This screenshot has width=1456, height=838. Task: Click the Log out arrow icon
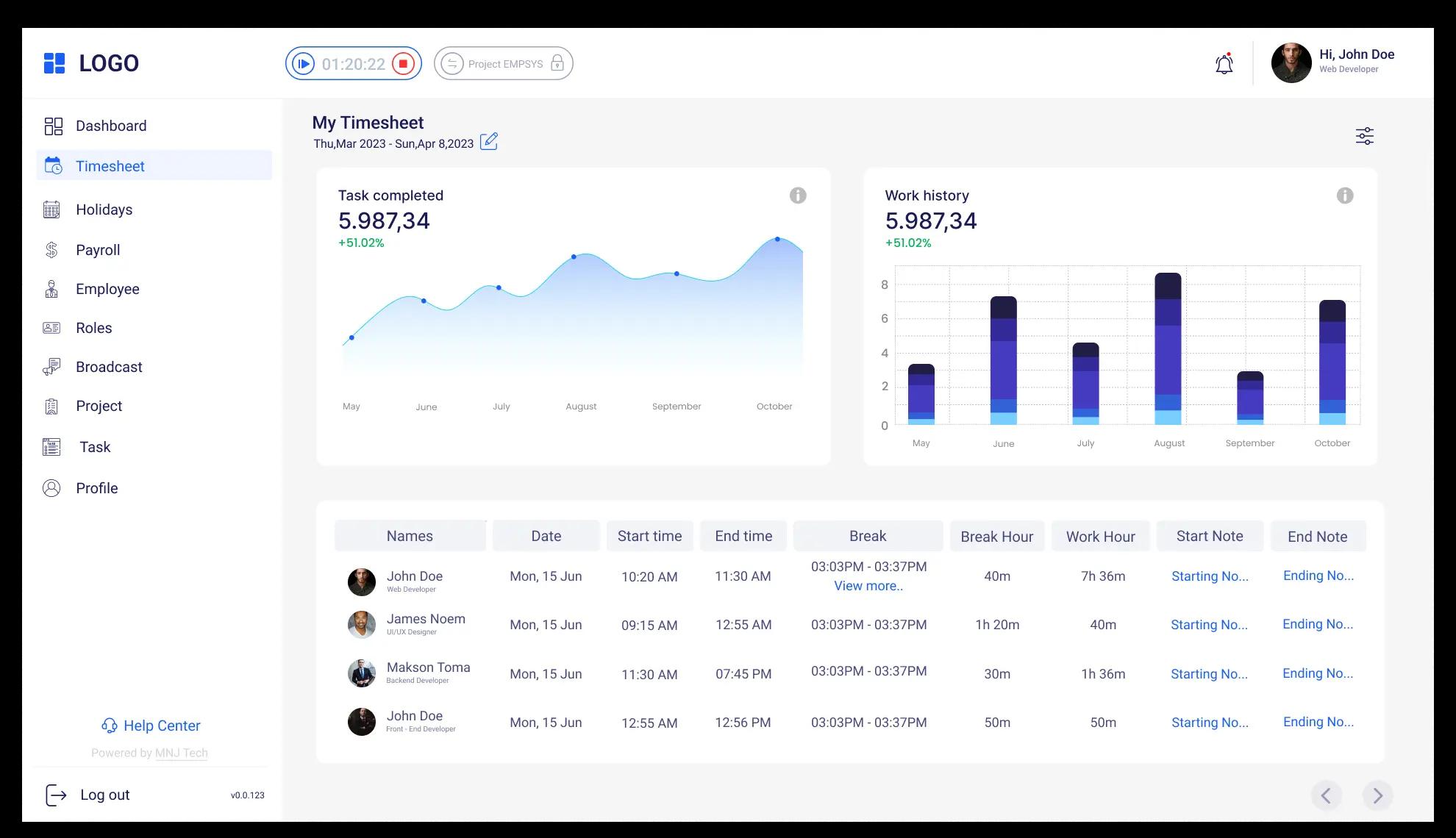[56, 795]
